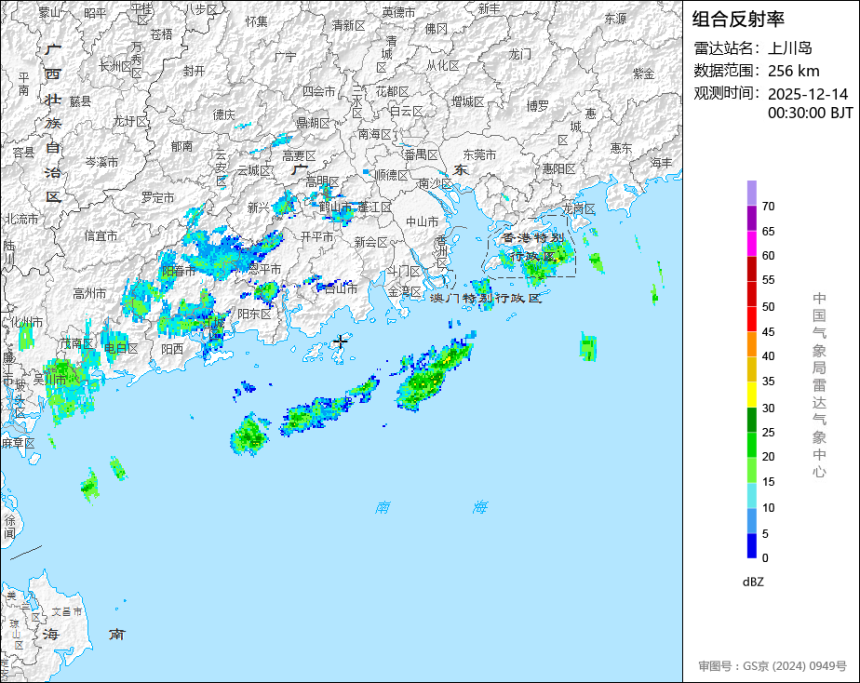Click the 四会市 map label
Viewport: 860px width, 683px height.
coord(319,91)
